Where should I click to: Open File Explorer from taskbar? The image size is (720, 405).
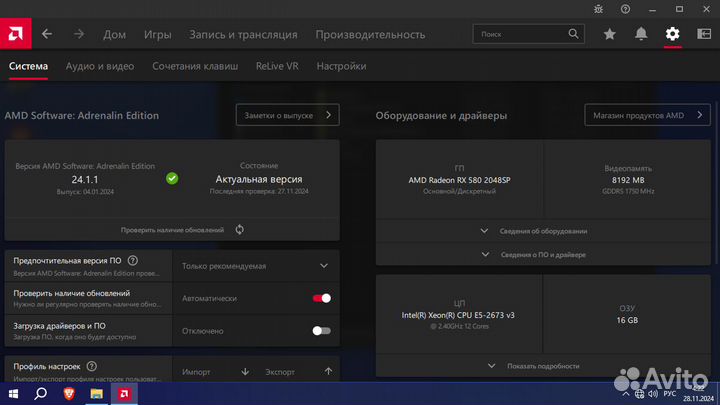tap(96, 394)
